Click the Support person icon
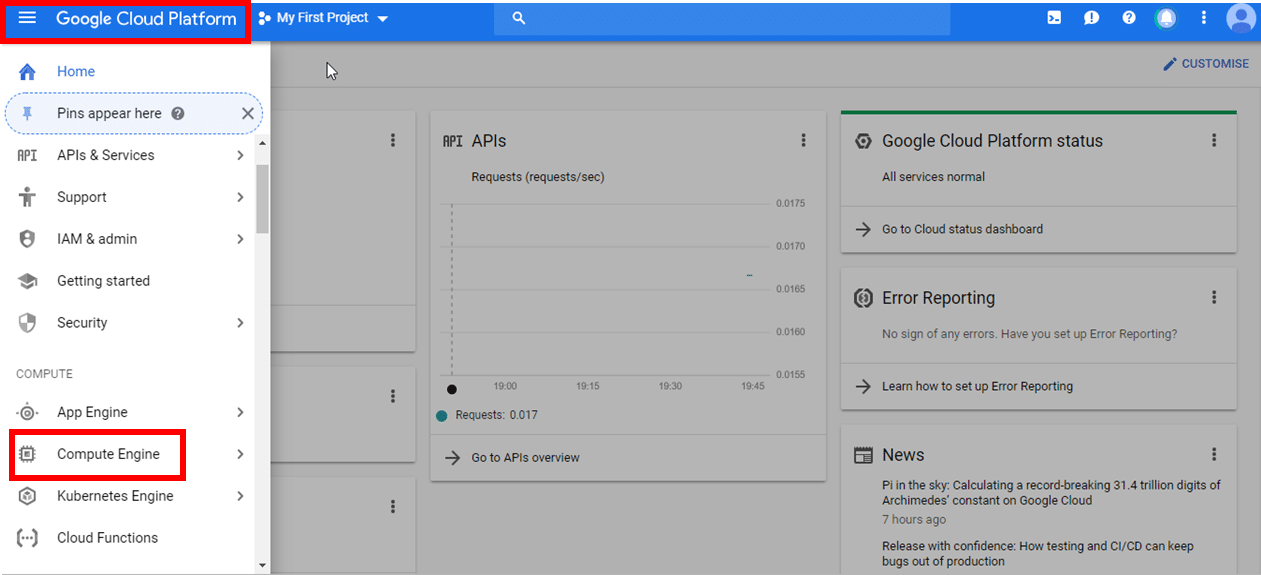1261x575 pixels. 27,197
